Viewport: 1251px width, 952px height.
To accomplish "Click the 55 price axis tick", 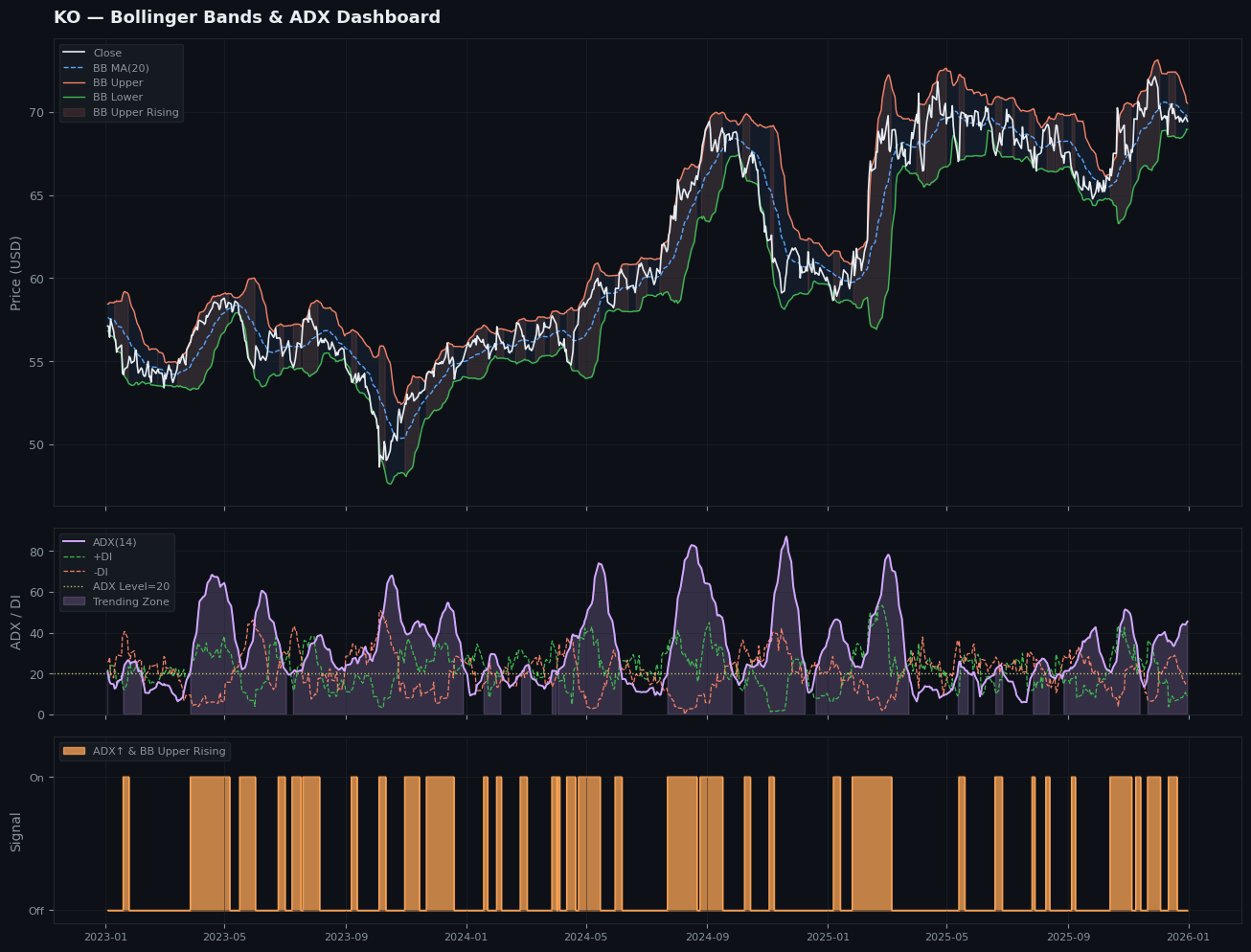I will (x=36, y=362).
